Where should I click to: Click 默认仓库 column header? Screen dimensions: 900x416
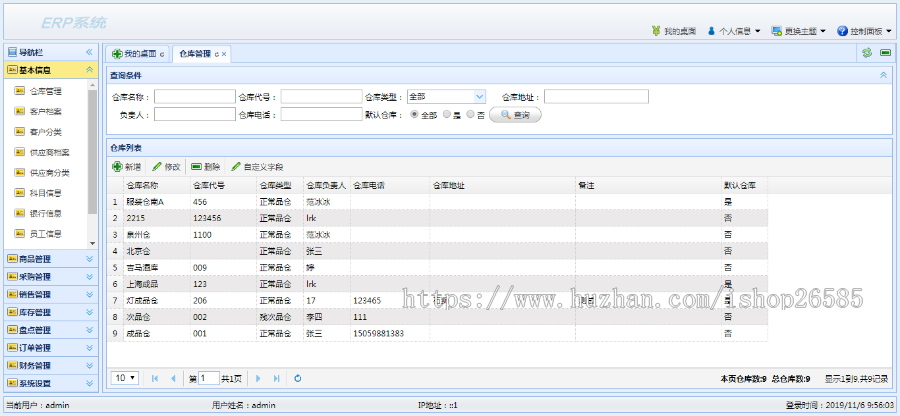[744, 185]
